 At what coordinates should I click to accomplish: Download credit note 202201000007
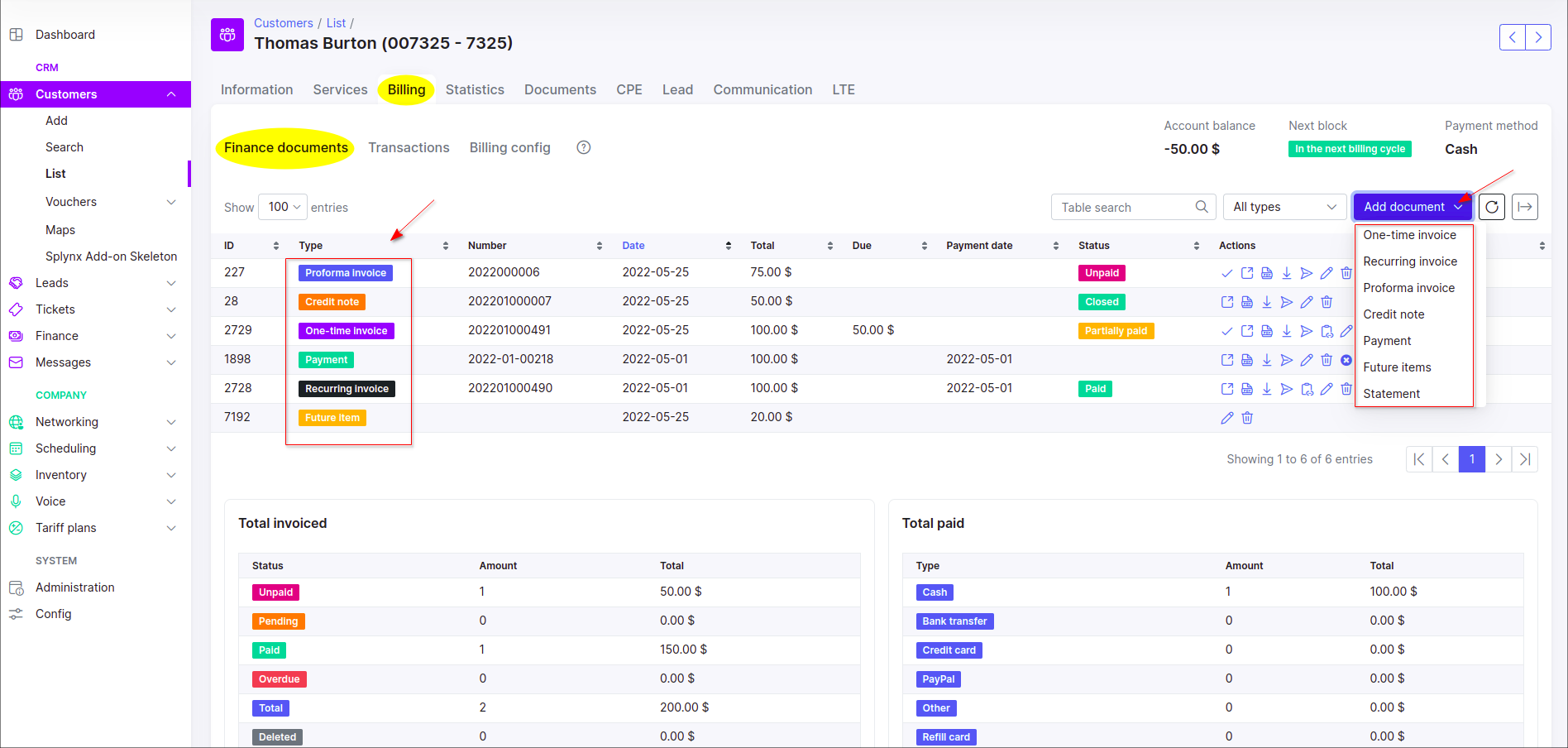pos(1267,302)
